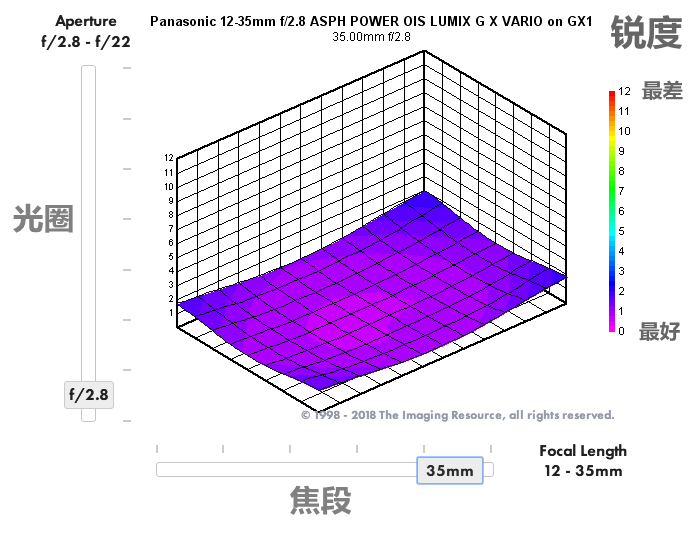Click the 35mm focal length slider handle
700x540 pixels.
coord(450,470)
